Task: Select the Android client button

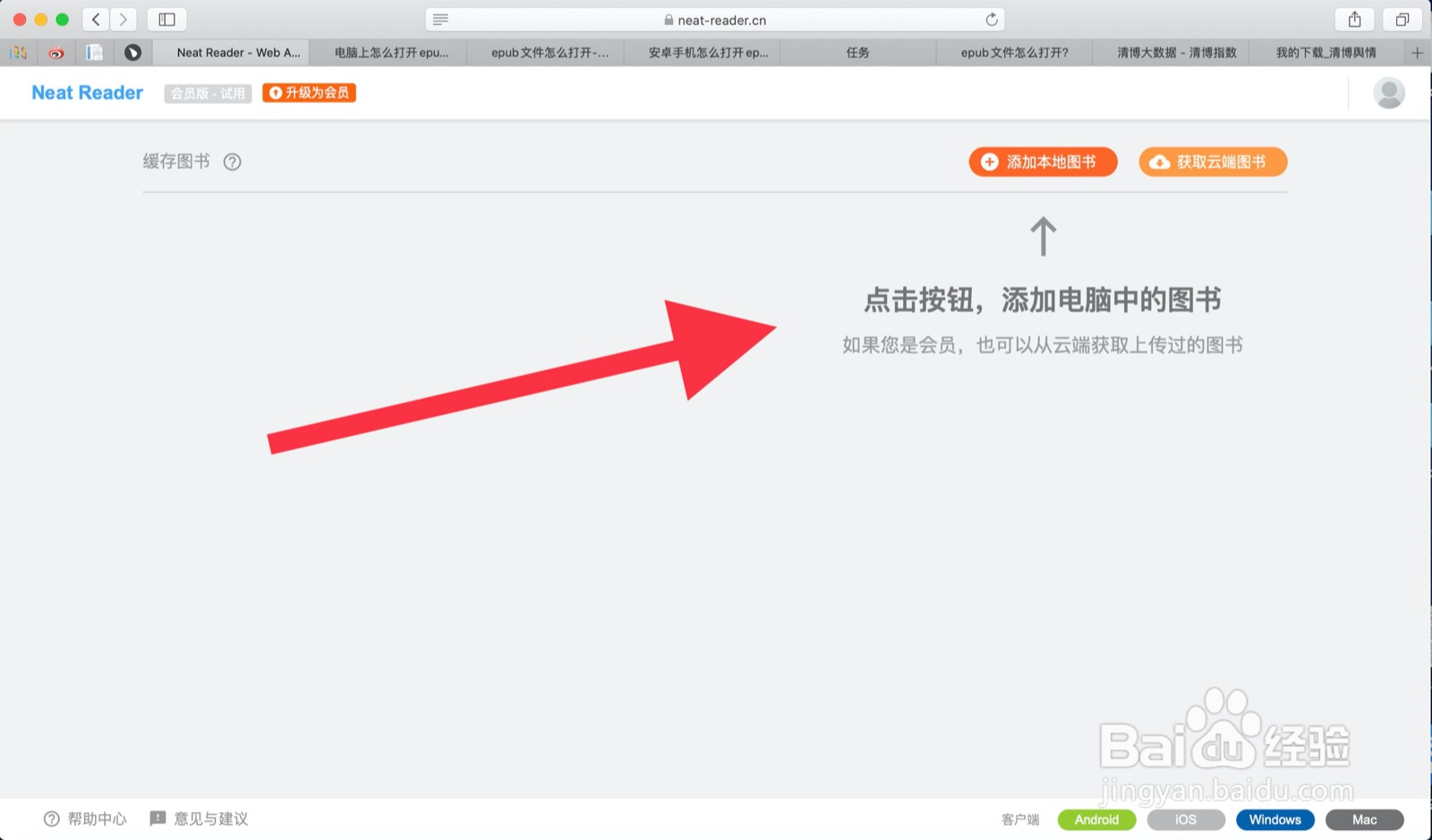Action: tap(1096, 819)
